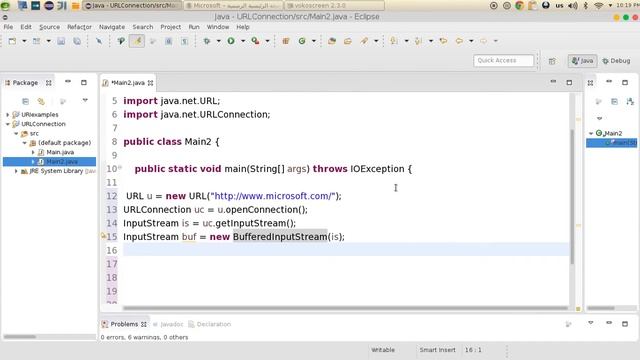Click the warning marker on line 15
The width and height of the screenshot is (640, 360).
click(103, 236)
